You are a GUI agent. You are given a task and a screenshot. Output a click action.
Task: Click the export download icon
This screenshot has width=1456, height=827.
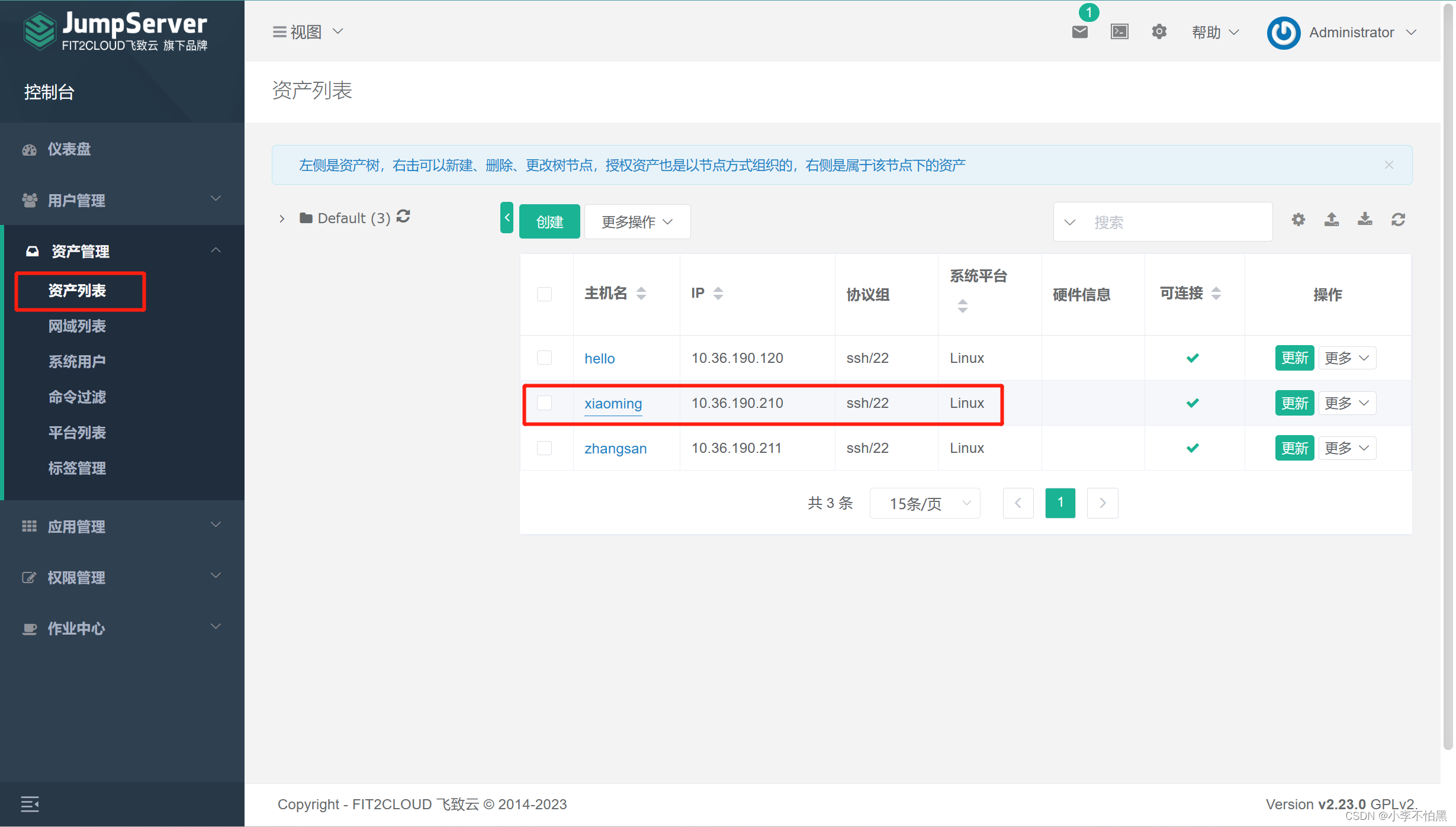pyautogui.click(x=1365, y=220)
